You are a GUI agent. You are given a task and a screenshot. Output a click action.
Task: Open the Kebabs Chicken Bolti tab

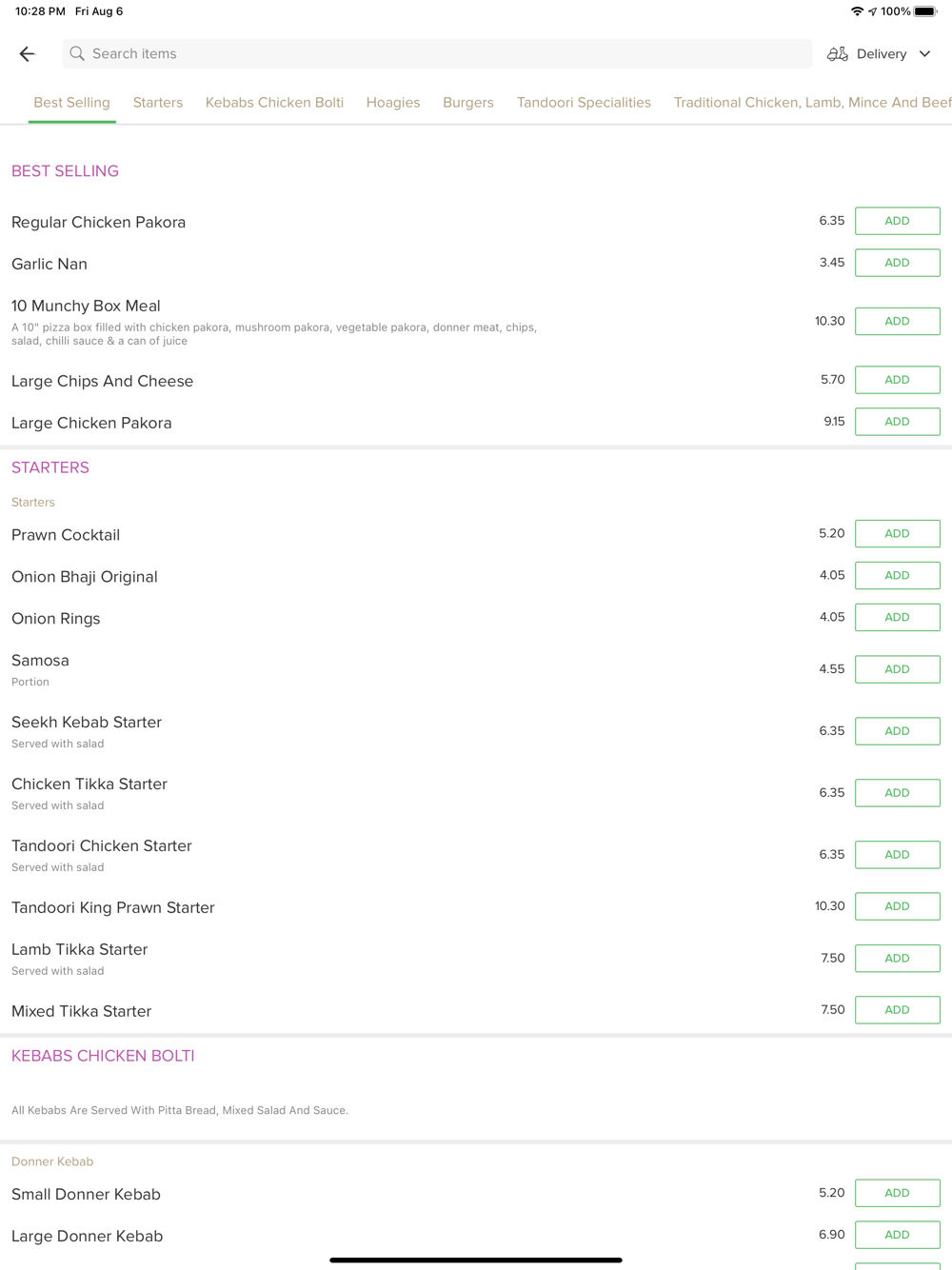click(274, 103)
